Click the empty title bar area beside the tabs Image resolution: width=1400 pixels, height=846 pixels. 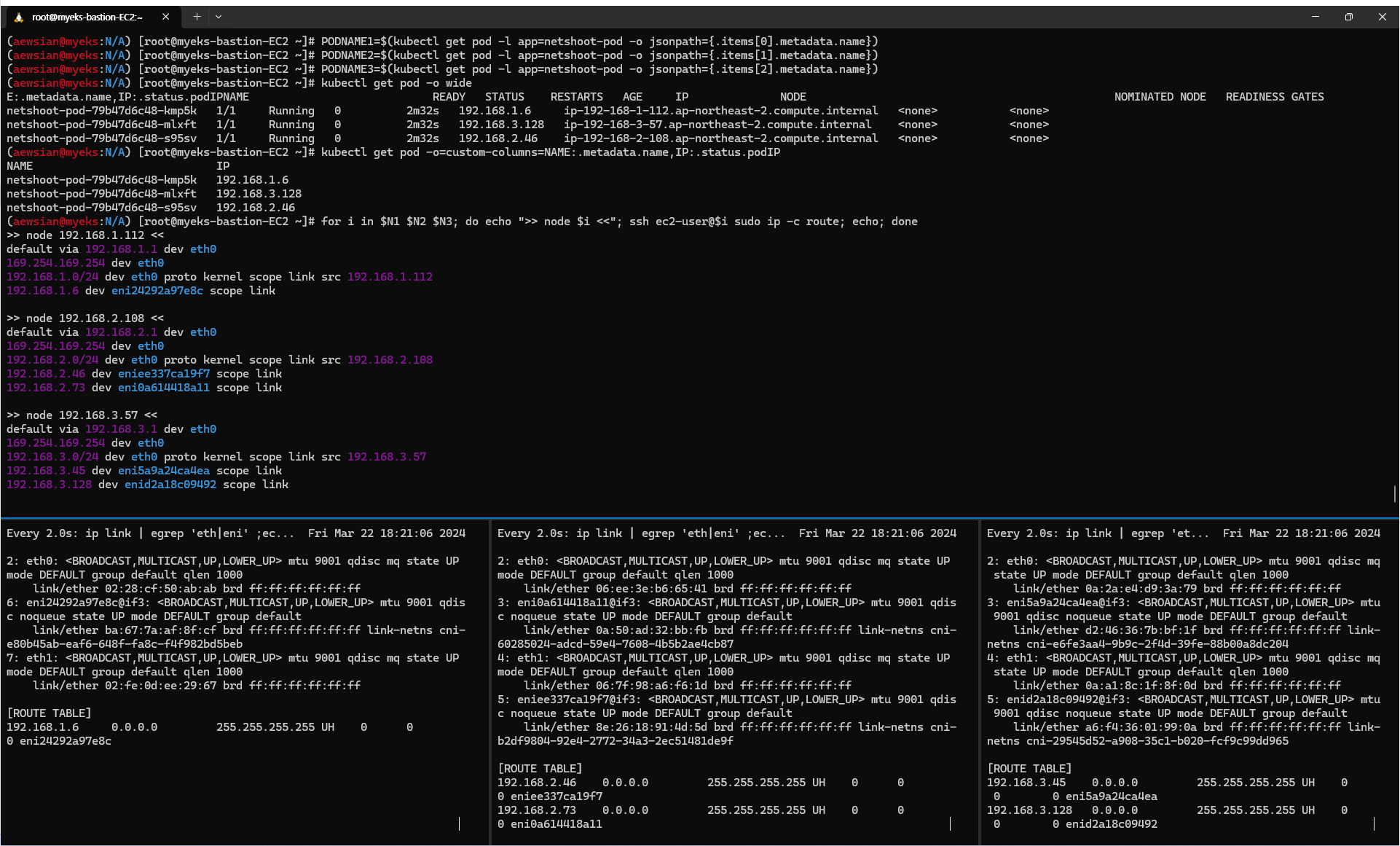click(x=728, y=17)
